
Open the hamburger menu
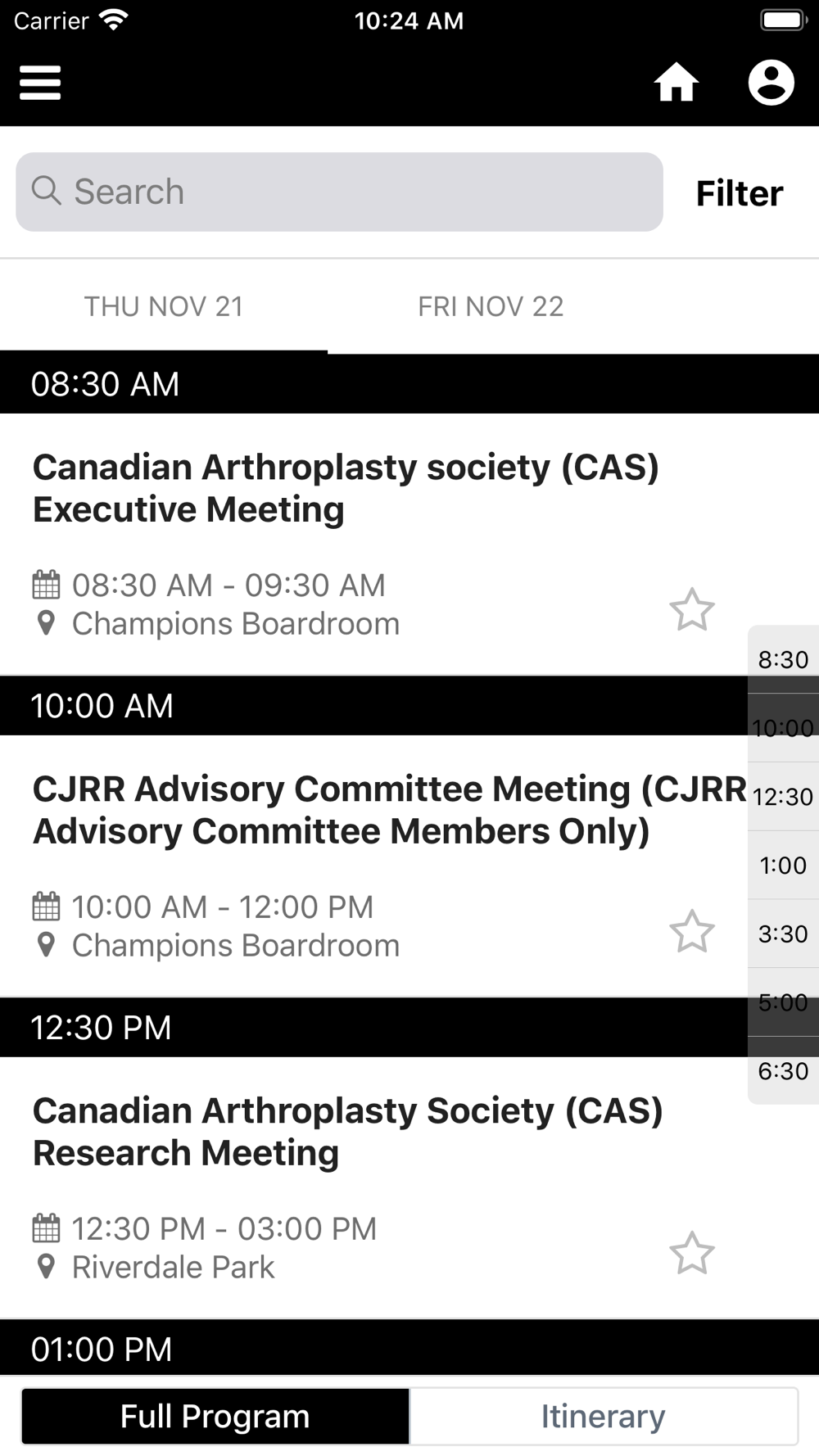40,83
